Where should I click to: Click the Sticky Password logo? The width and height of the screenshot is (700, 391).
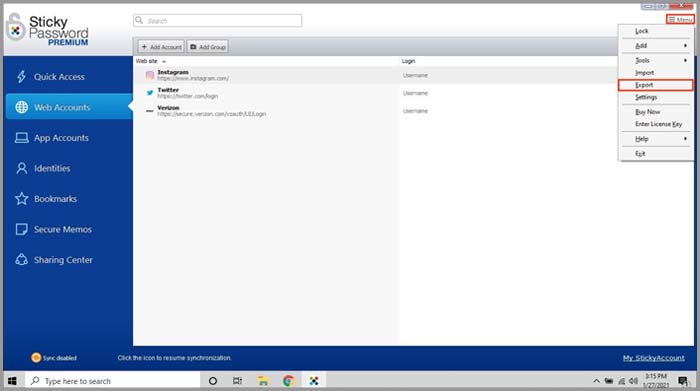coord(47,29)
